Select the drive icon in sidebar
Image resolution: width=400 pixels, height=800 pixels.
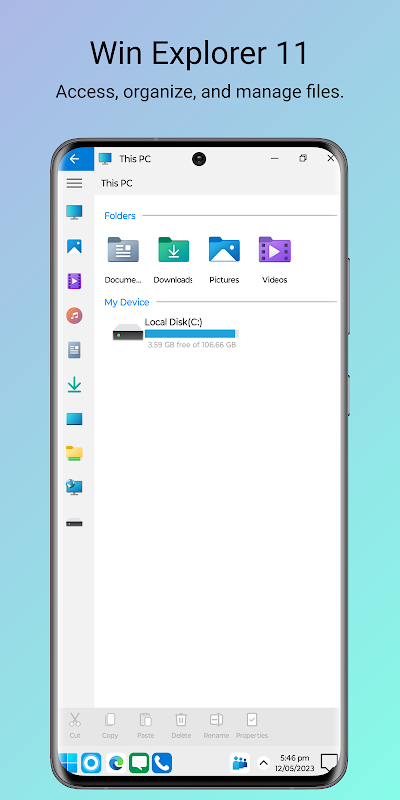click(74, 522)
